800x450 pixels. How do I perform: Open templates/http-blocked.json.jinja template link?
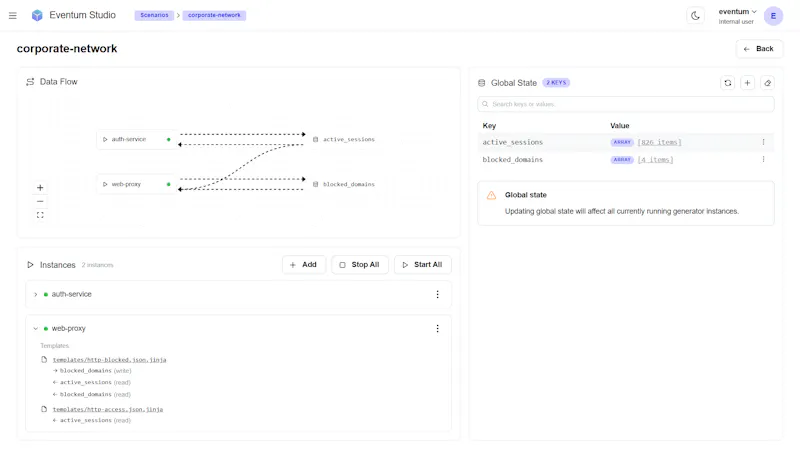110,360
